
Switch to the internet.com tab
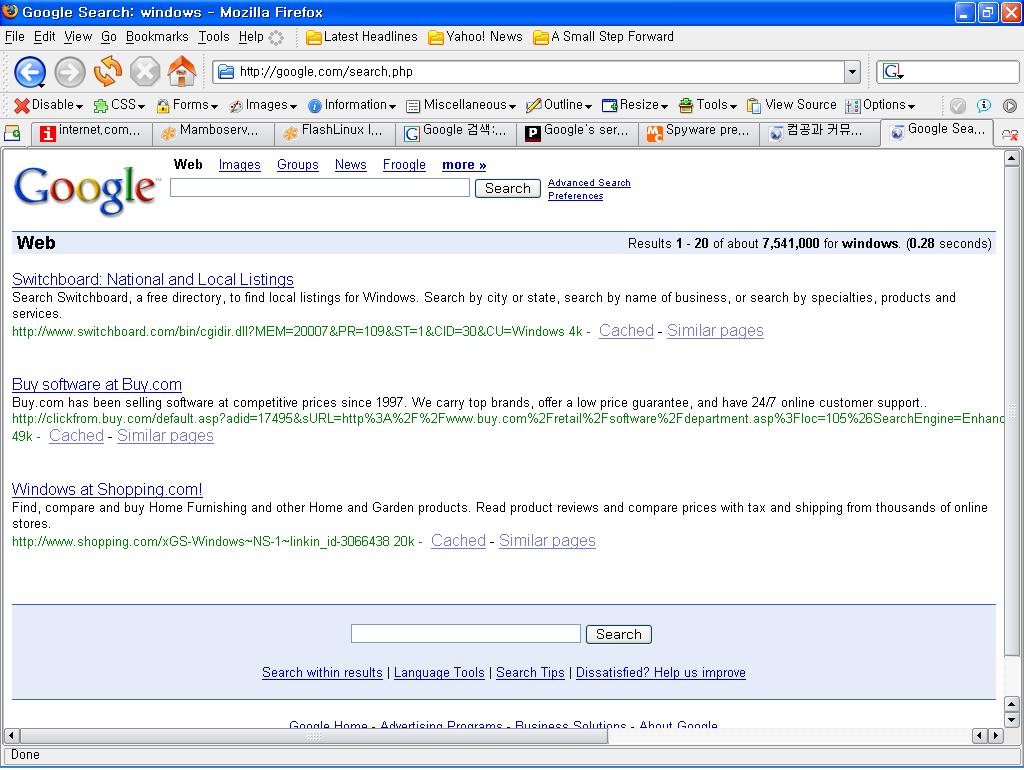point(91,133)
